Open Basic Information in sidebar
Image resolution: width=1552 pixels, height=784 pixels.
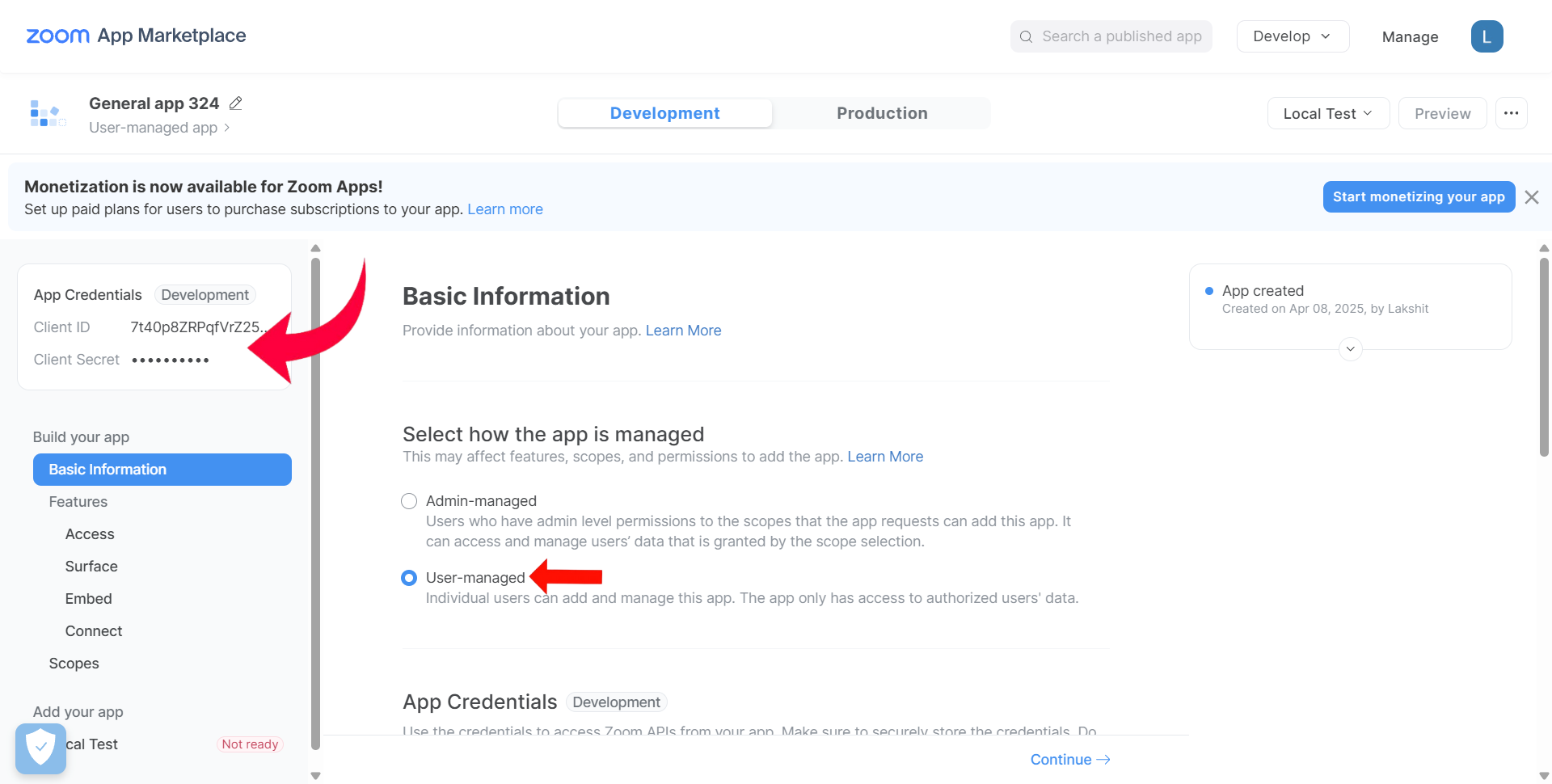[162, 470]
